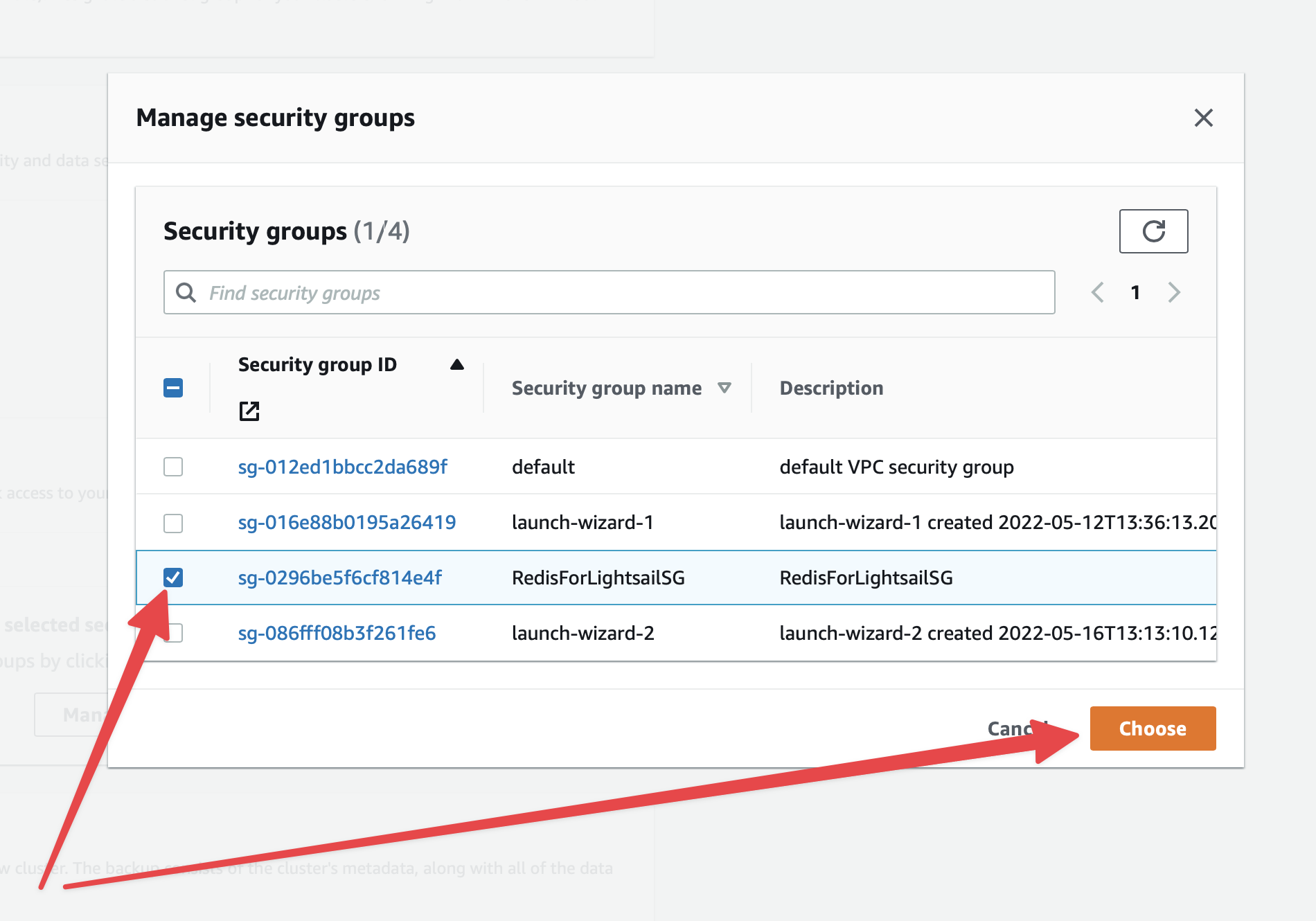Click the search magnifier icon in filter box

pyautogui.click(x=186, y=292)
